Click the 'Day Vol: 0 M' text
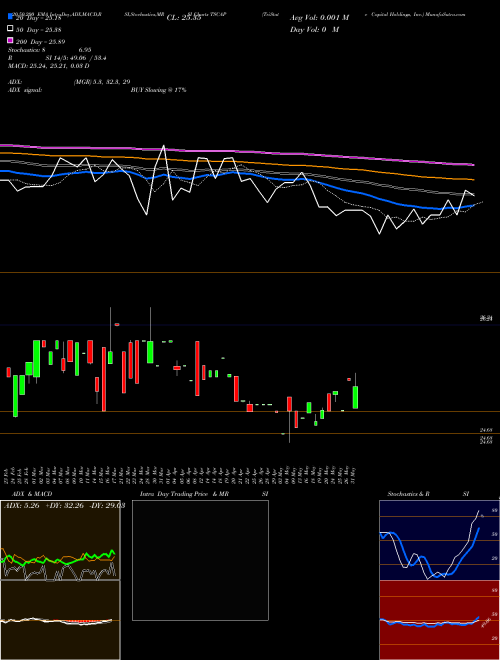The height and width of the screenshot is (660, 500). pos(314,29)
